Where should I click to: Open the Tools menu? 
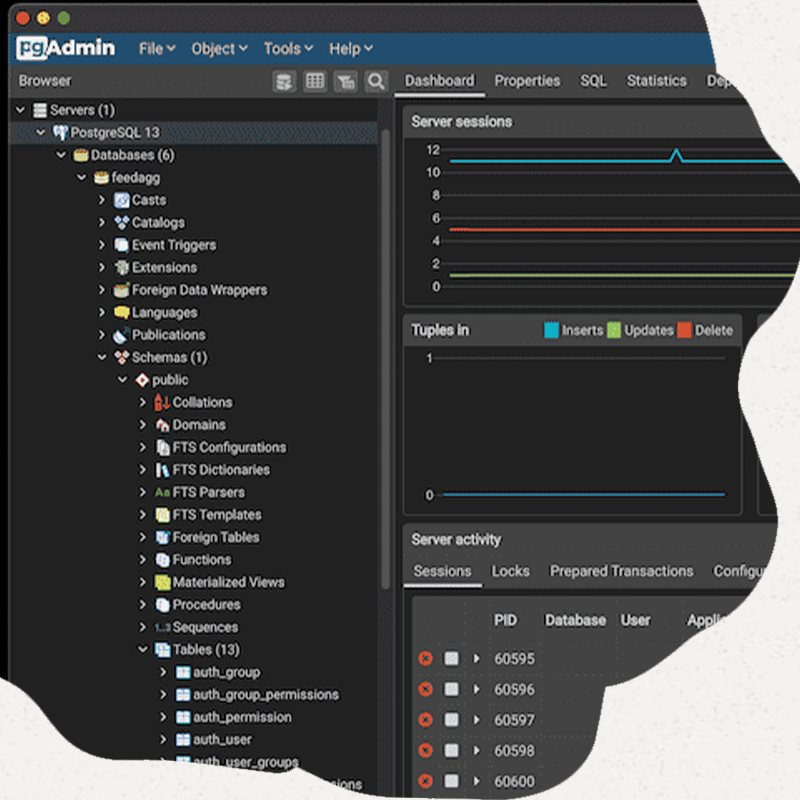coord(288,49)
